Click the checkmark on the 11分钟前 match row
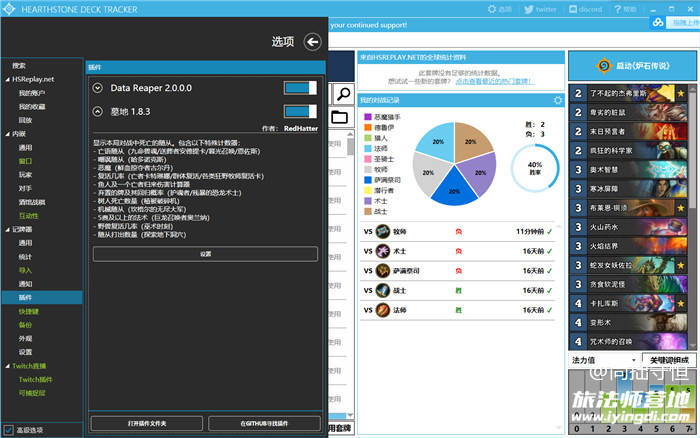The height and width of the screenshot is (438, 700). [549, 231]
